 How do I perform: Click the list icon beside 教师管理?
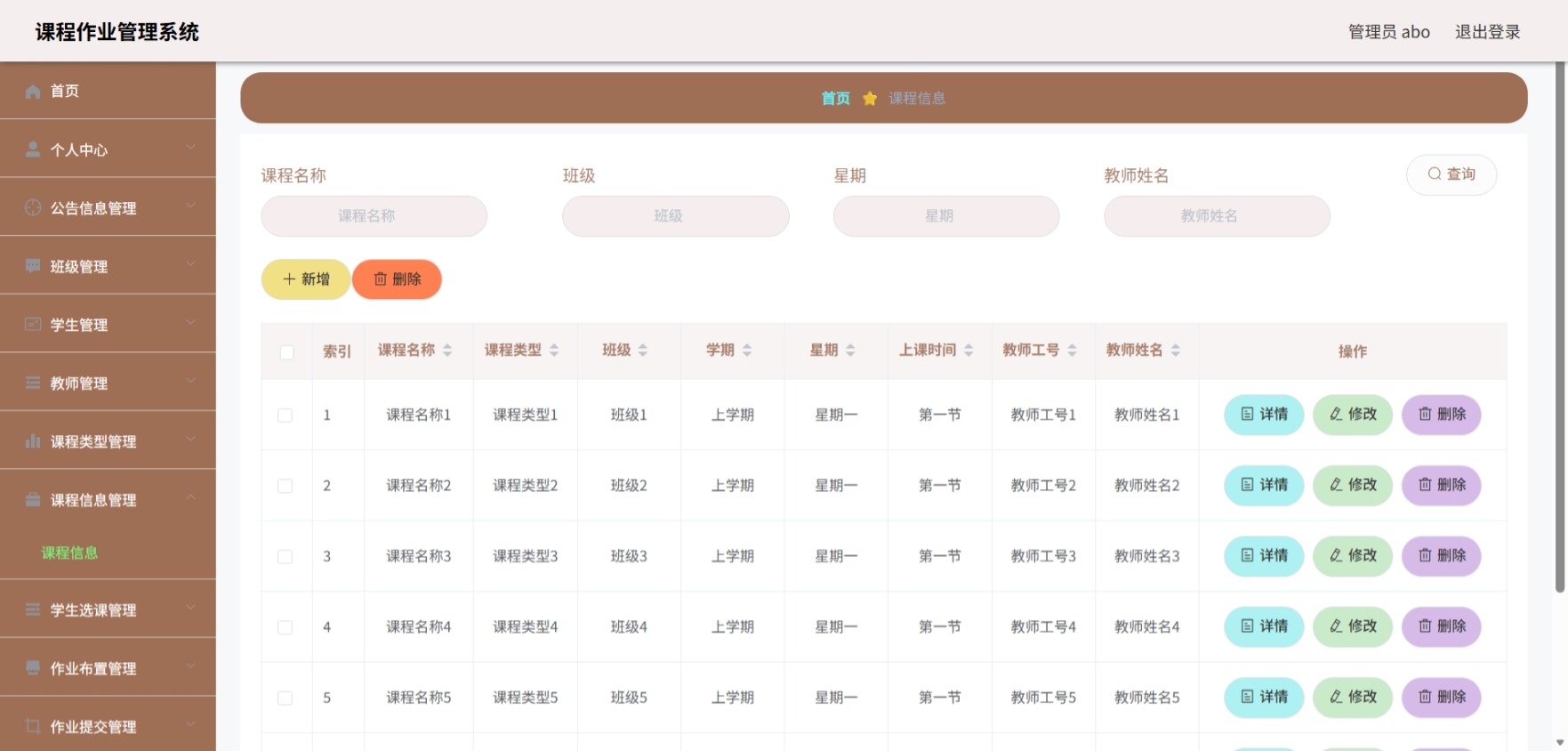[33, 383]
